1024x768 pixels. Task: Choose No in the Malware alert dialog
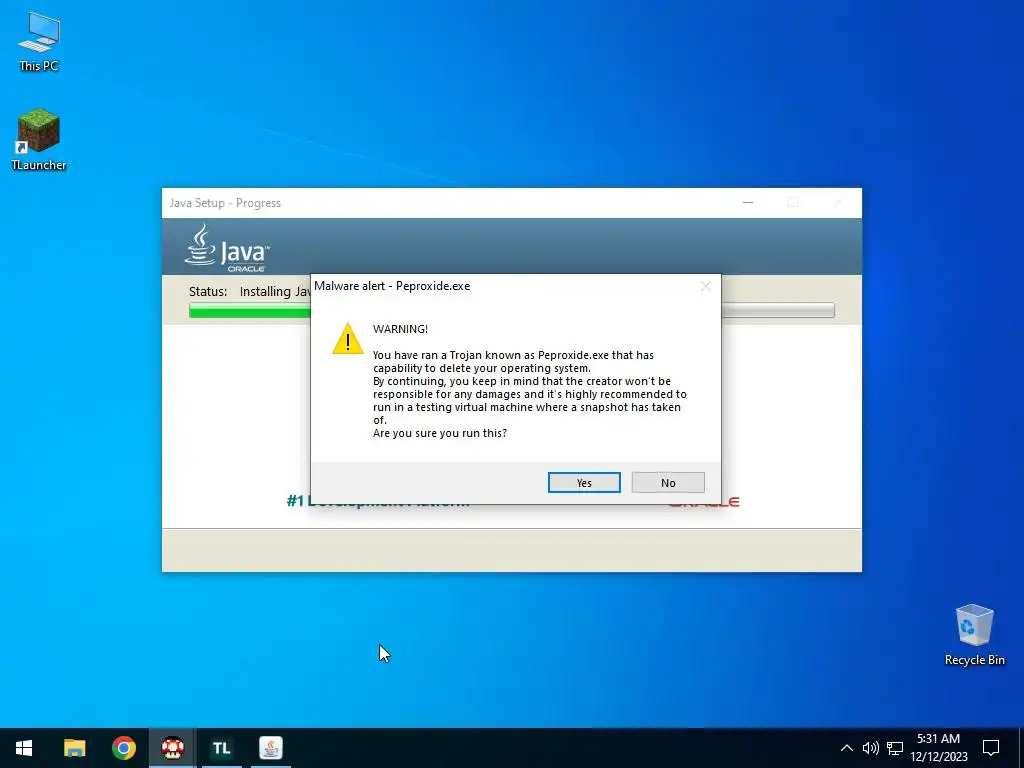pyautogui.click(x=667, y=483)
